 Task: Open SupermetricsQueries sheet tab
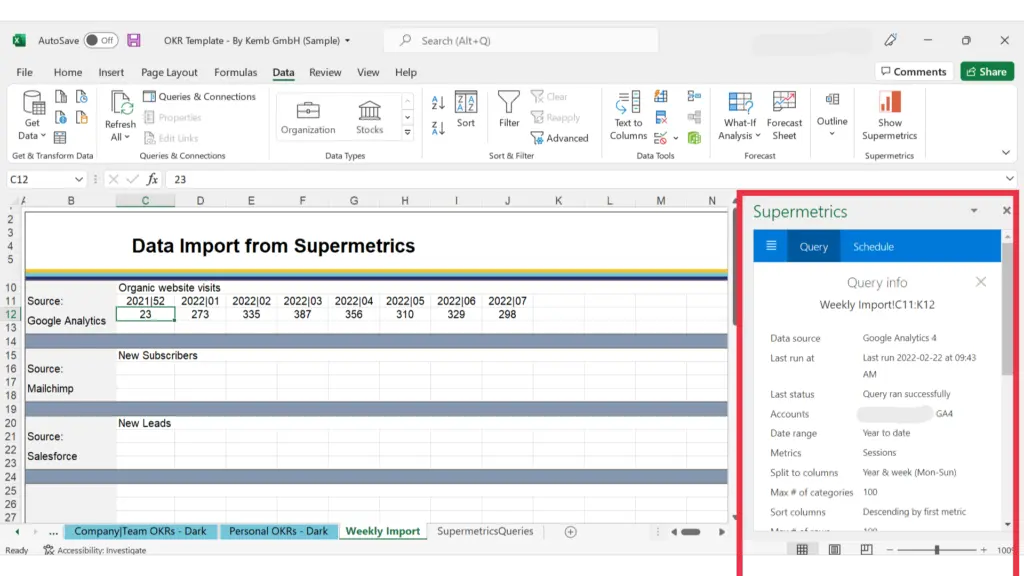485,531
